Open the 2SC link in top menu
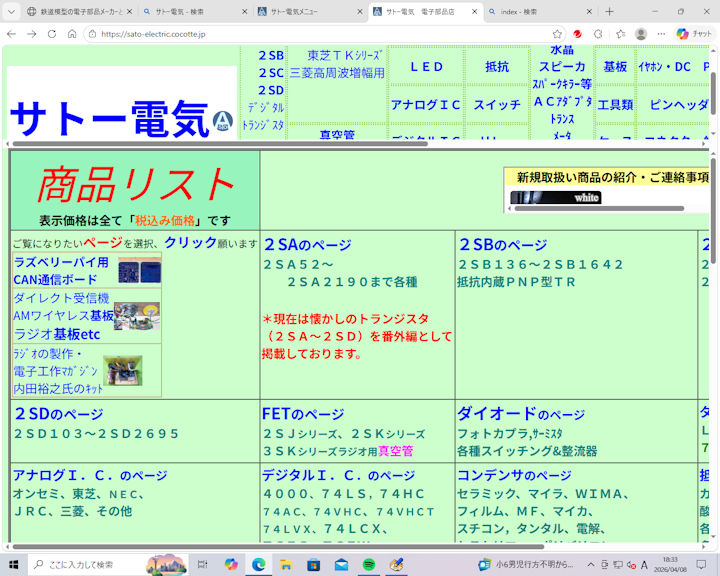 (x=271, y=73)
